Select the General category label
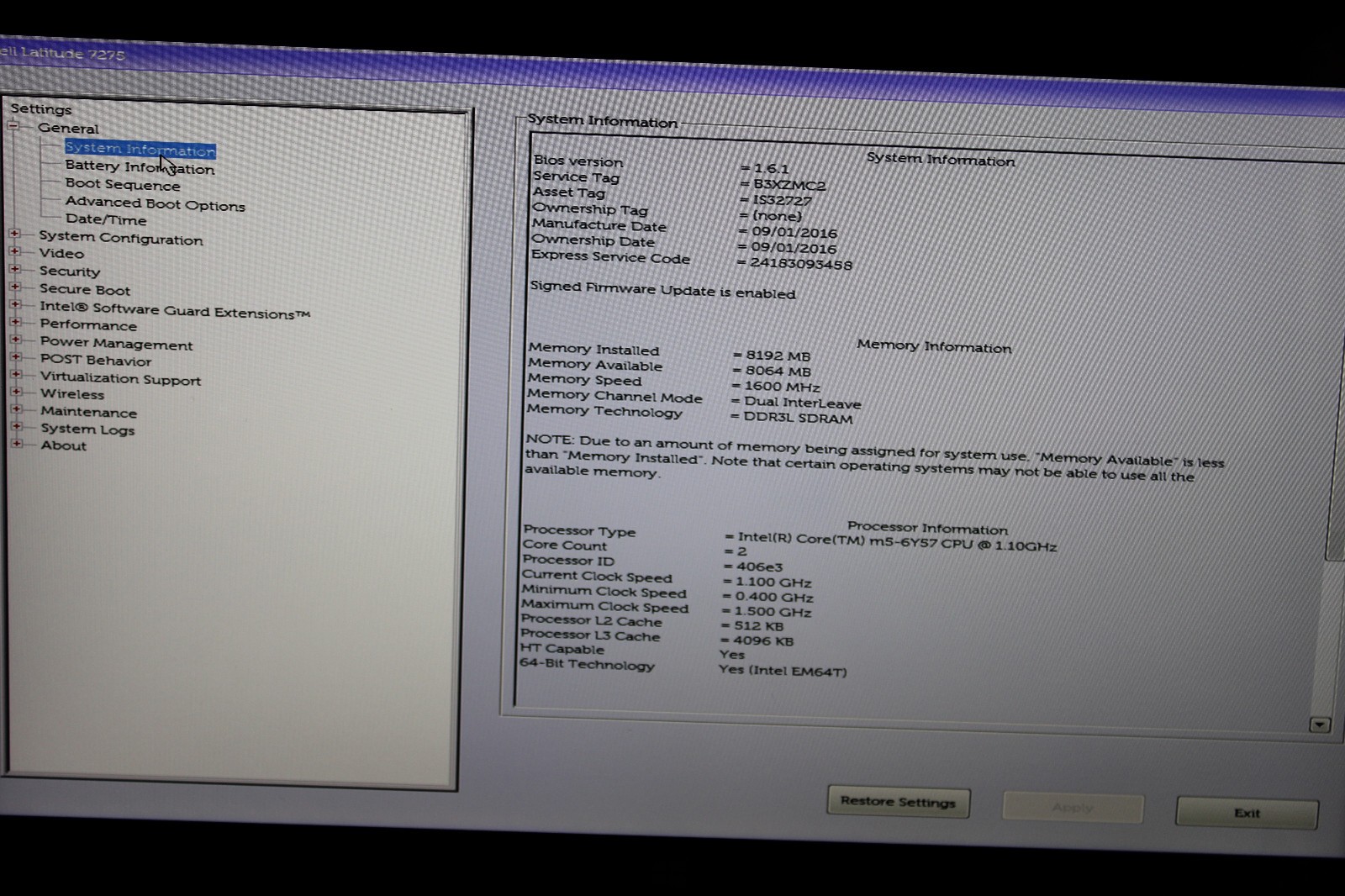The width and height of the screenshot is (1345, 896). (68, 128)
